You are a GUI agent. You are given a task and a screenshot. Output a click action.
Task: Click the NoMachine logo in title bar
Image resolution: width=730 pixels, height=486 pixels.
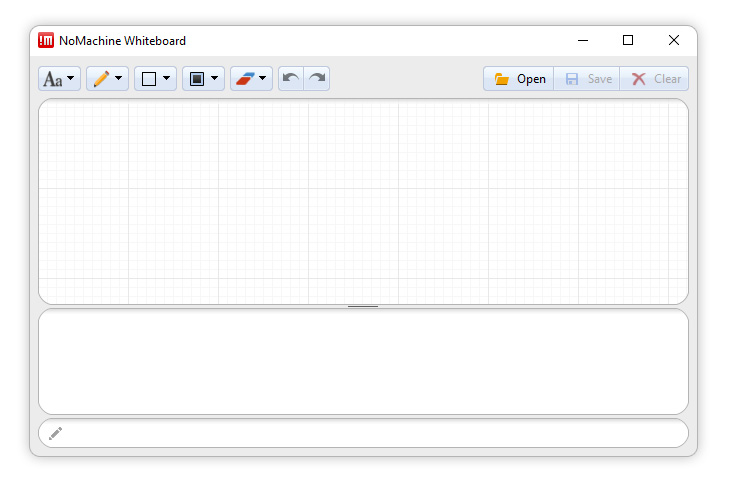pyautogui.click(x=46, y=41)
